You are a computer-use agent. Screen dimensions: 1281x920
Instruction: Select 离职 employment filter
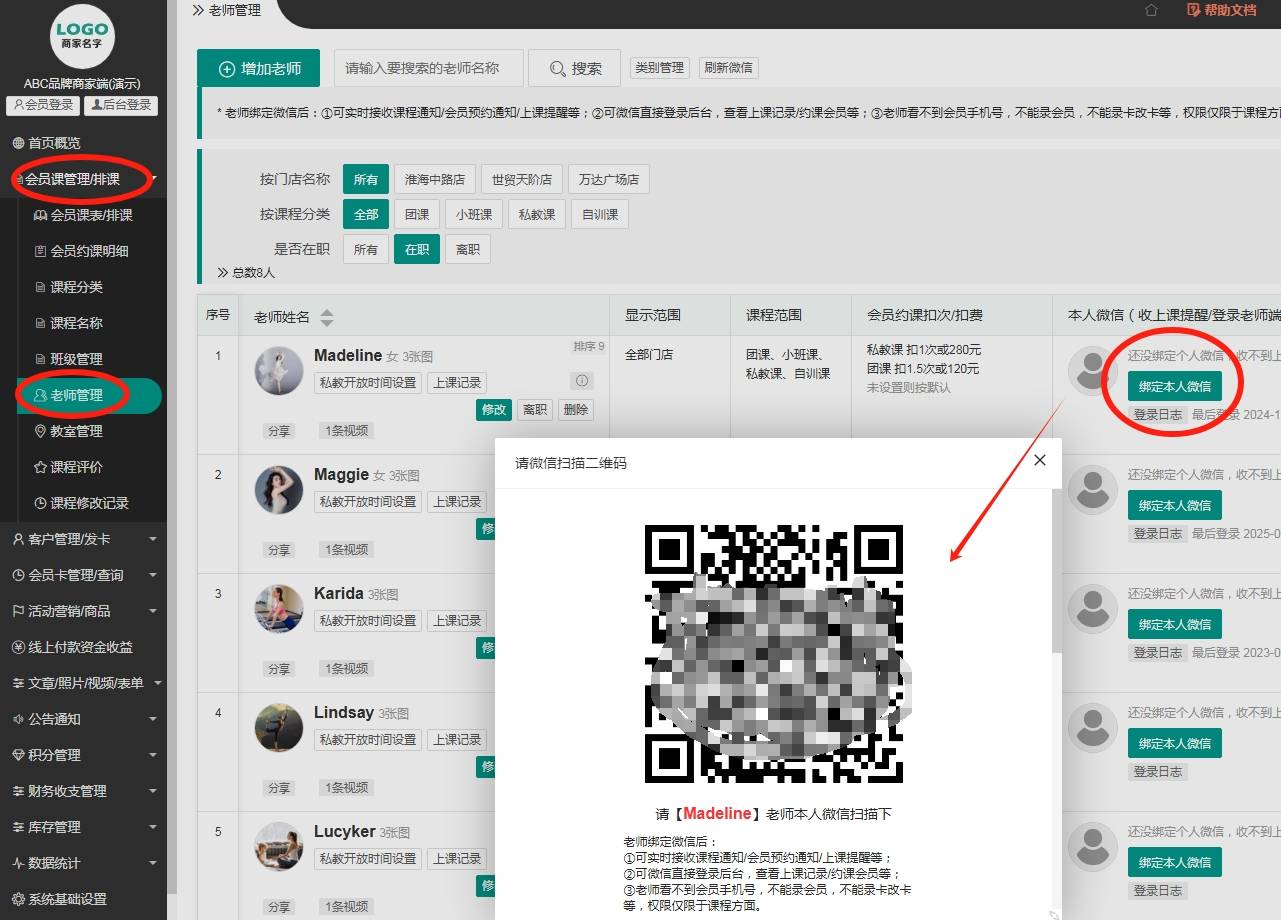[x=468, y=249]
